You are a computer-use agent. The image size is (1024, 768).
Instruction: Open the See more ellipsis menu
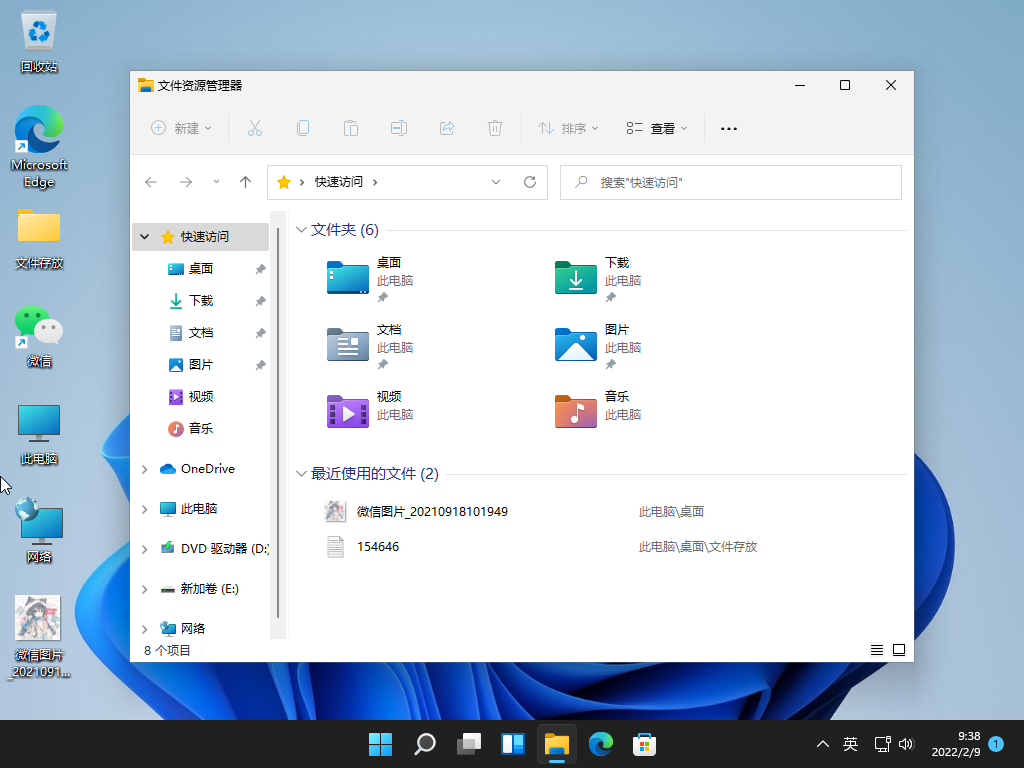click(x=729, y=128)
